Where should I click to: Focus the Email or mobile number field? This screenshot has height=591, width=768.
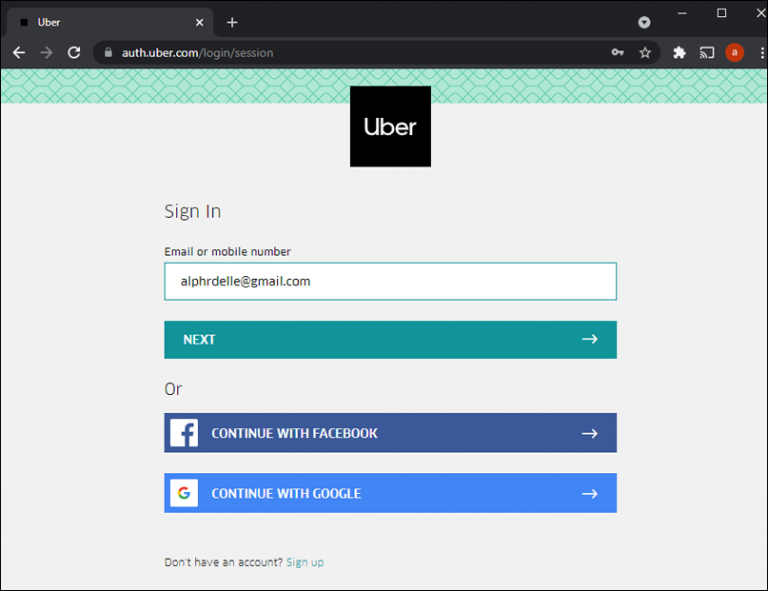pos(390,281)
